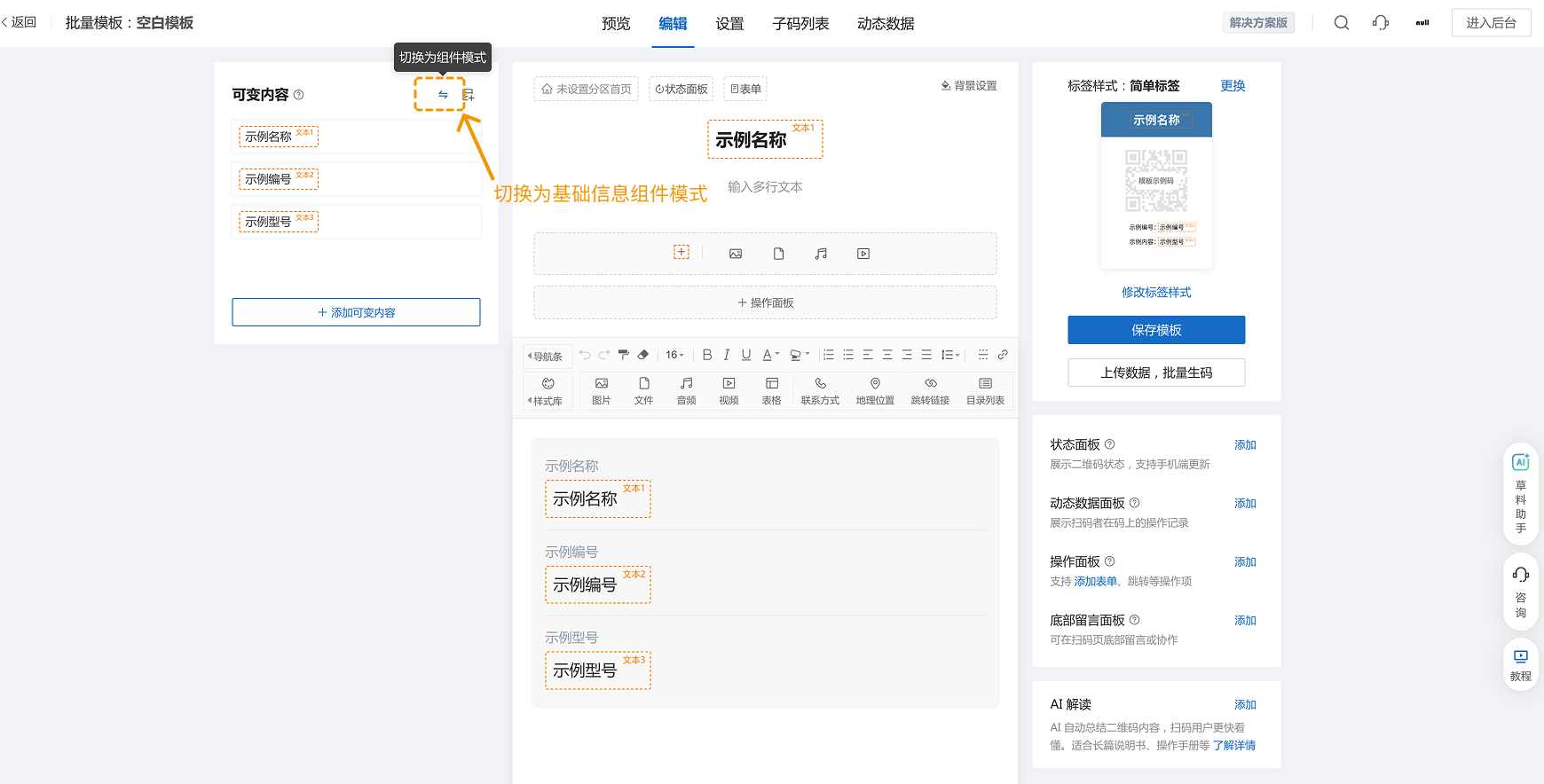The width and height of the screenshot is (1544, 784).
Task: Open the font size 16 dropdown
Action: click(674, 355)
